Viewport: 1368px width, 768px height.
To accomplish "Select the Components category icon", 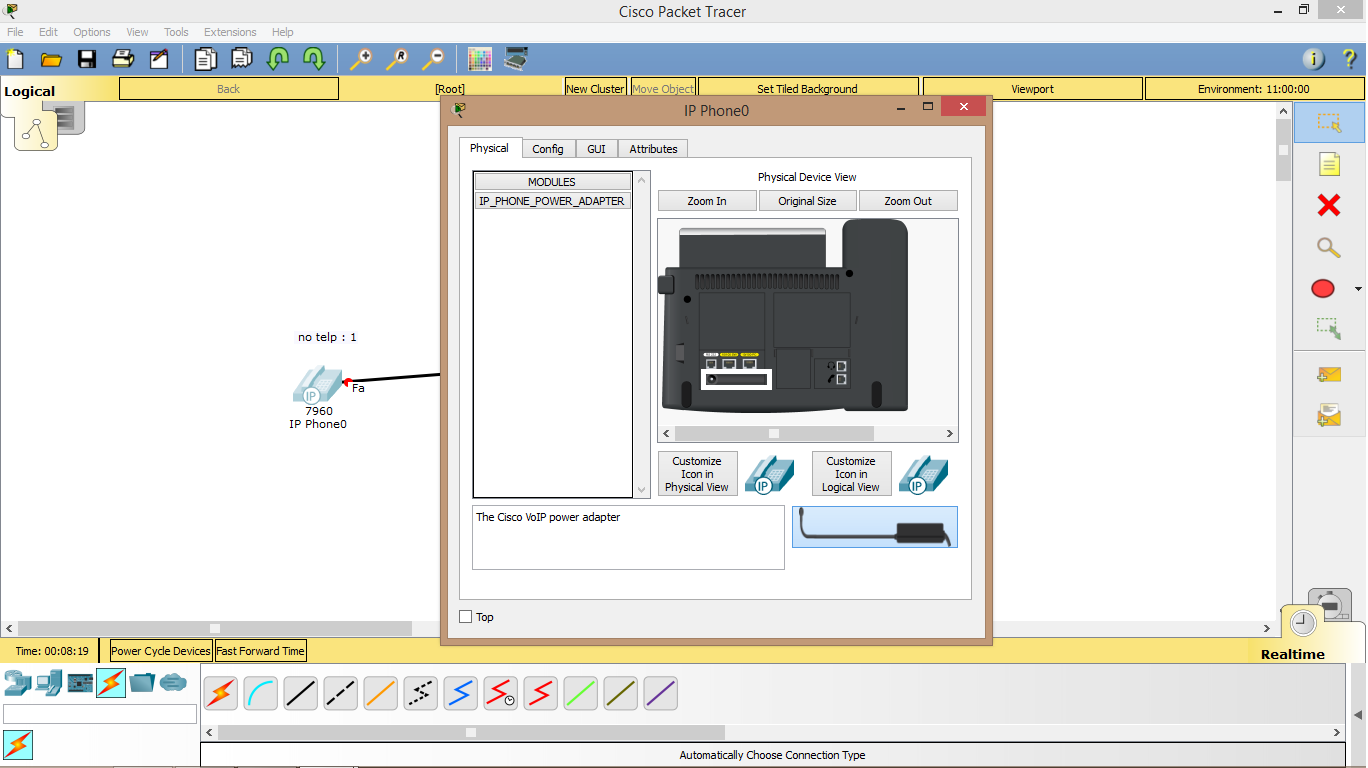I will click(x=80, y=683).
